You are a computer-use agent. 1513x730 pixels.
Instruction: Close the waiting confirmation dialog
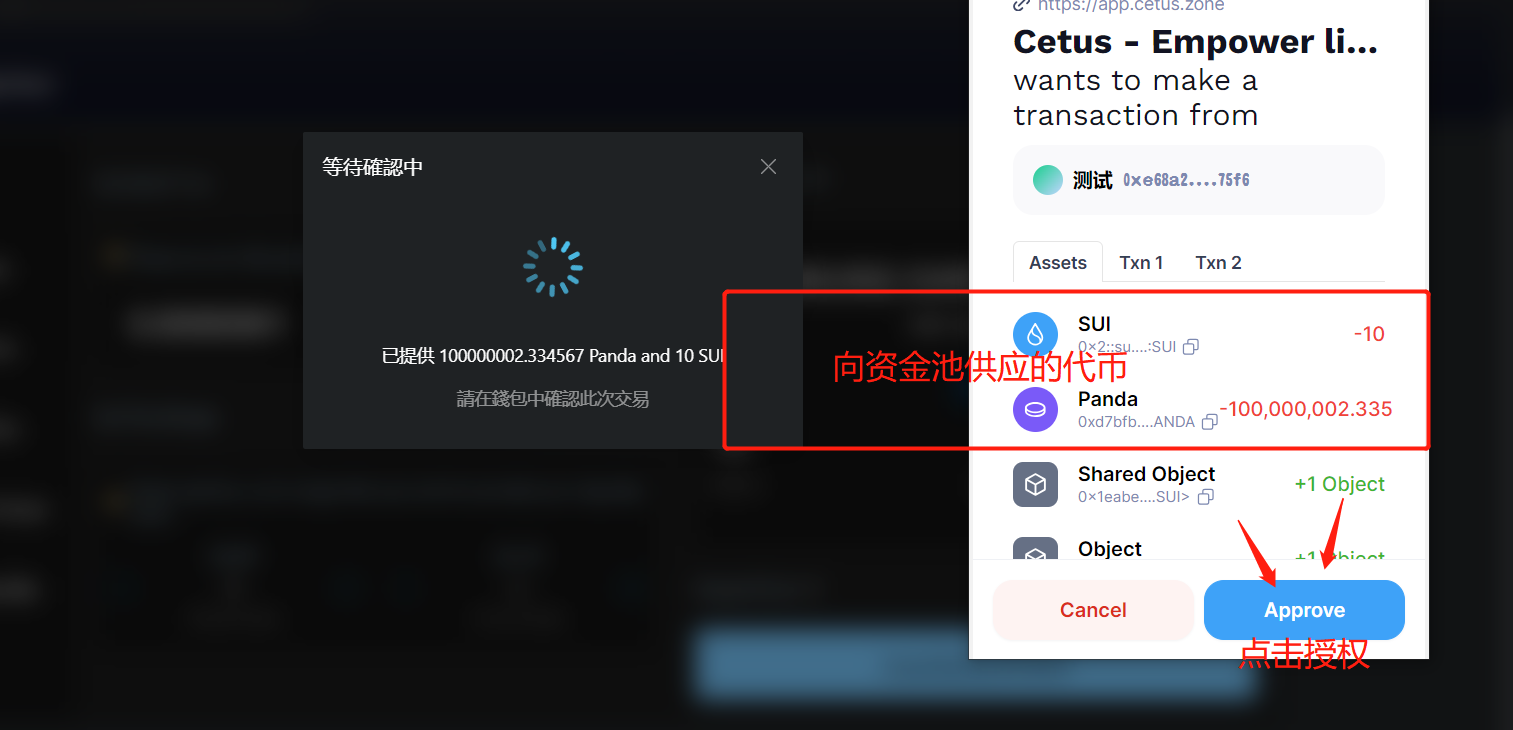point(768,167)
